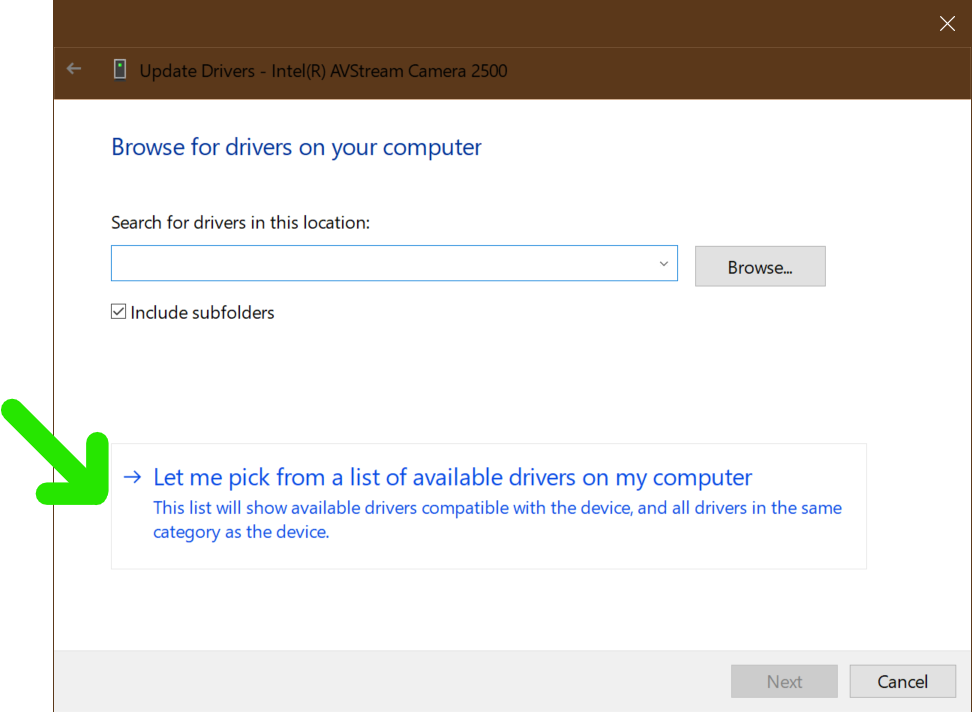Open "Let me pick from a list" option

pyautogui.click(x=452, y=478)
